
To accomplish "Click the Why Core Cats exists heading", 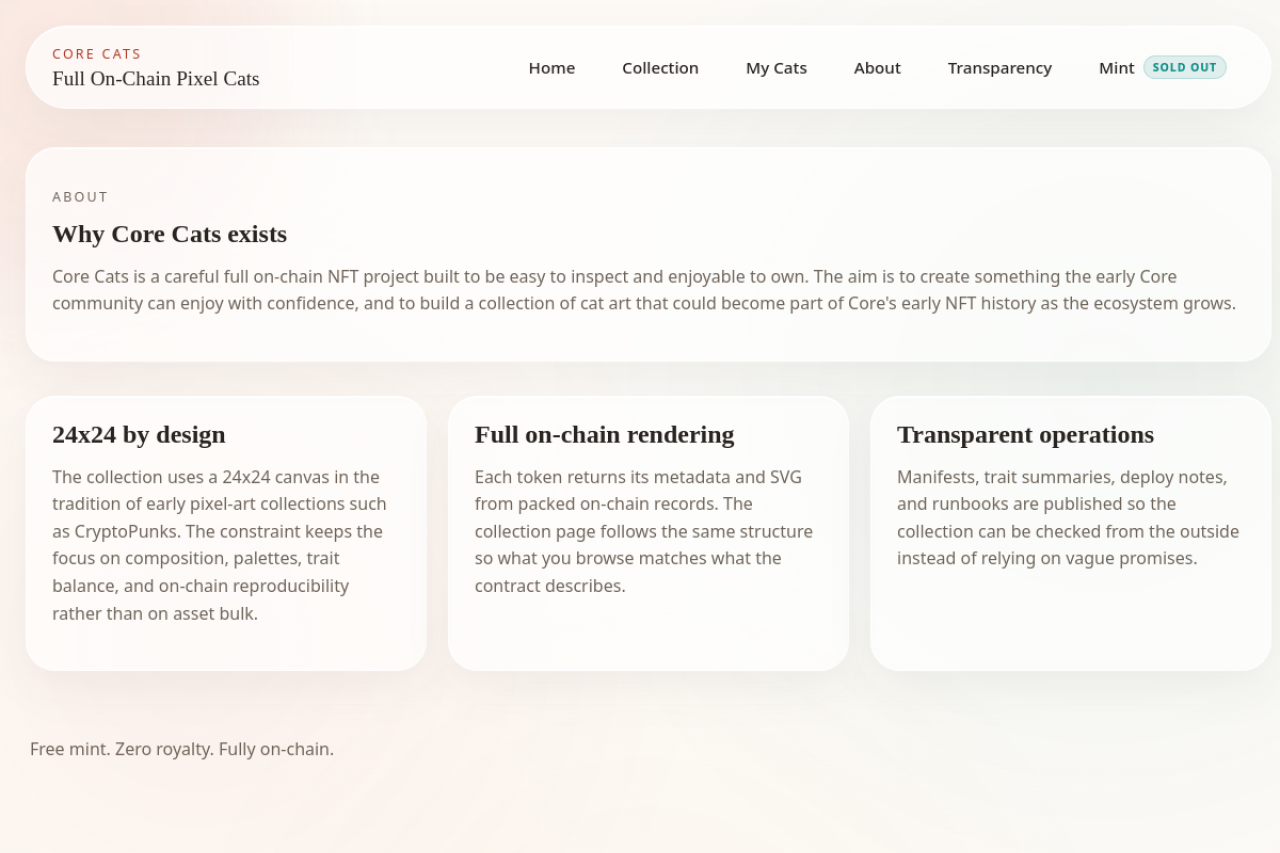I will [170, 234].
